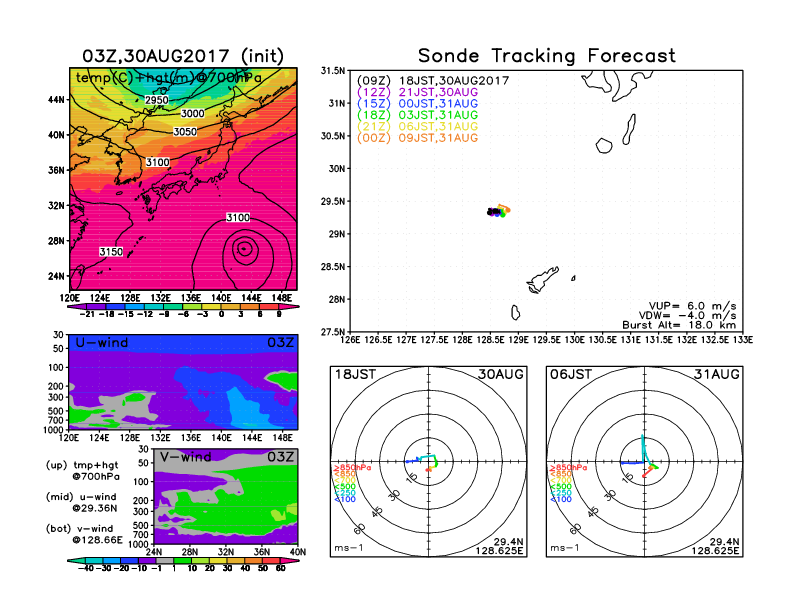792x612 pixels.
Task: Click the 'U-wind' panel label
Action: coord(102,342)
